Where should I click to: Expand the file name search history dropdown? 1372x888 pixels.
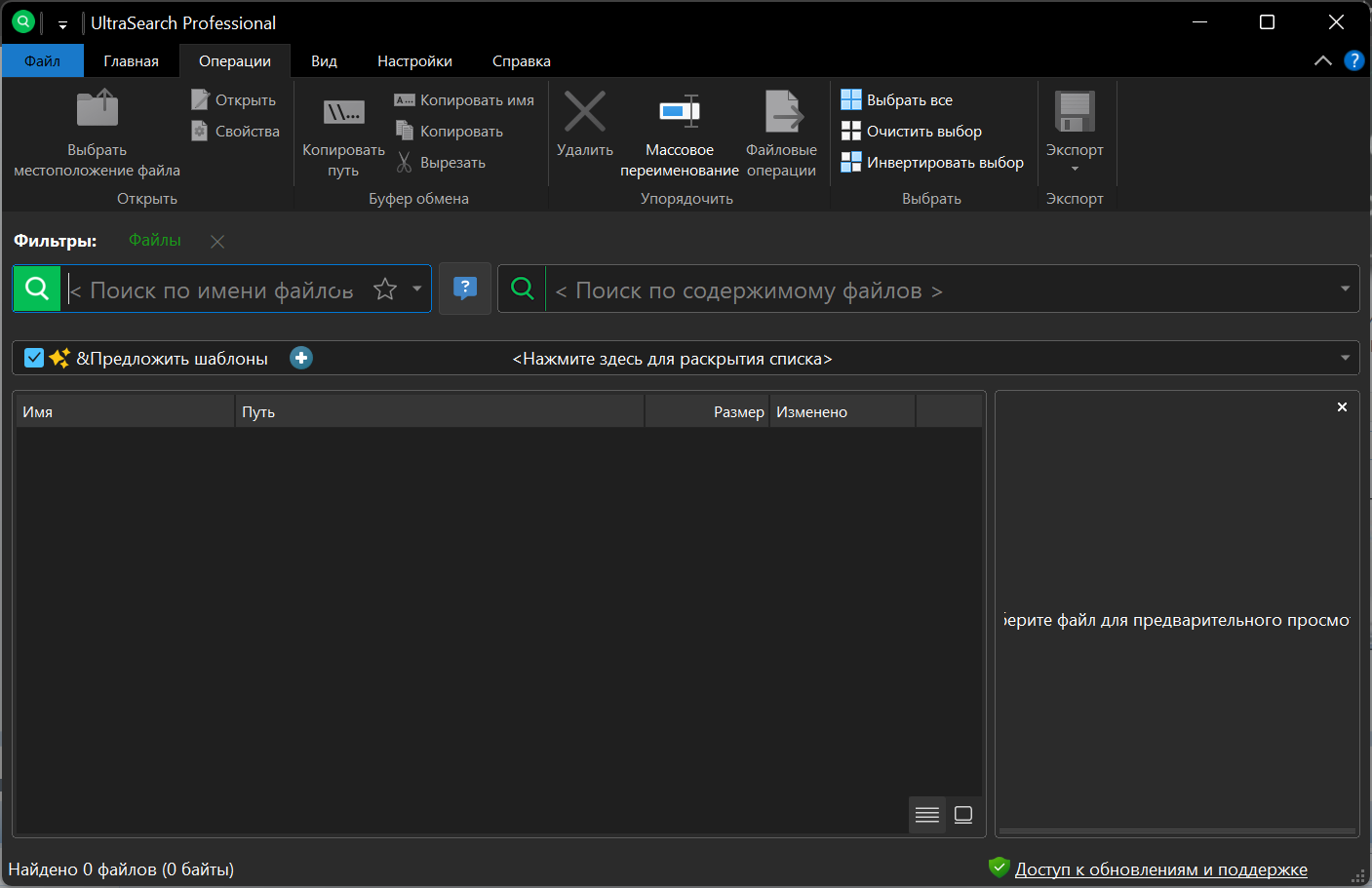[417, 289]
